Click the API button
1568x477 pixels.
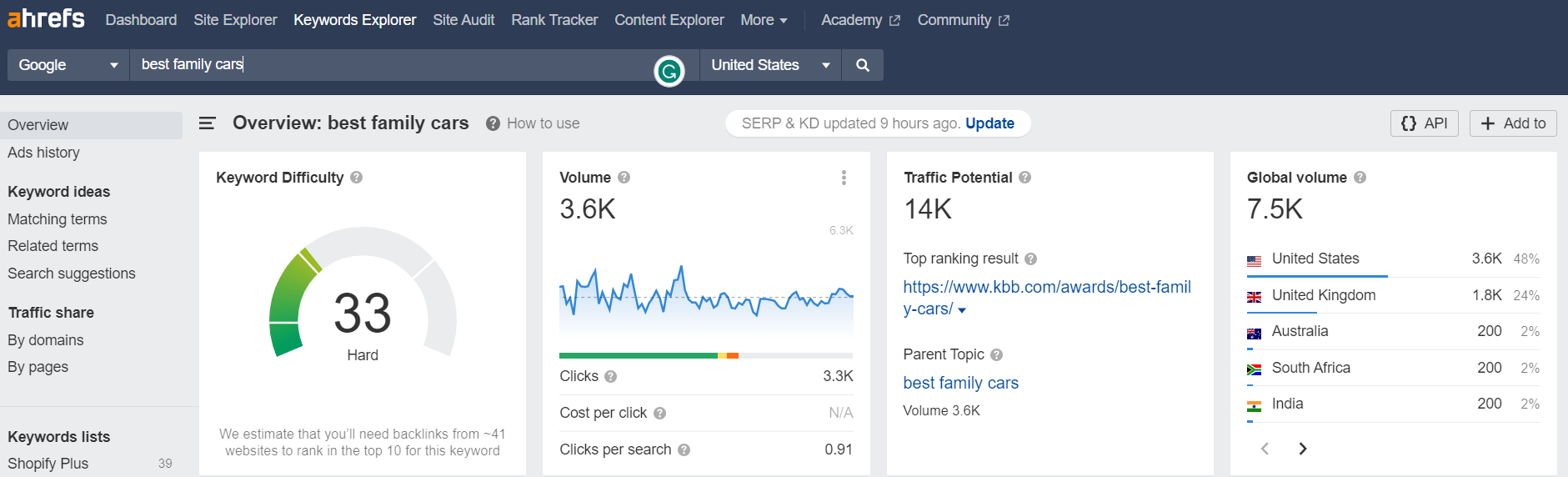tap(1424, 123)
